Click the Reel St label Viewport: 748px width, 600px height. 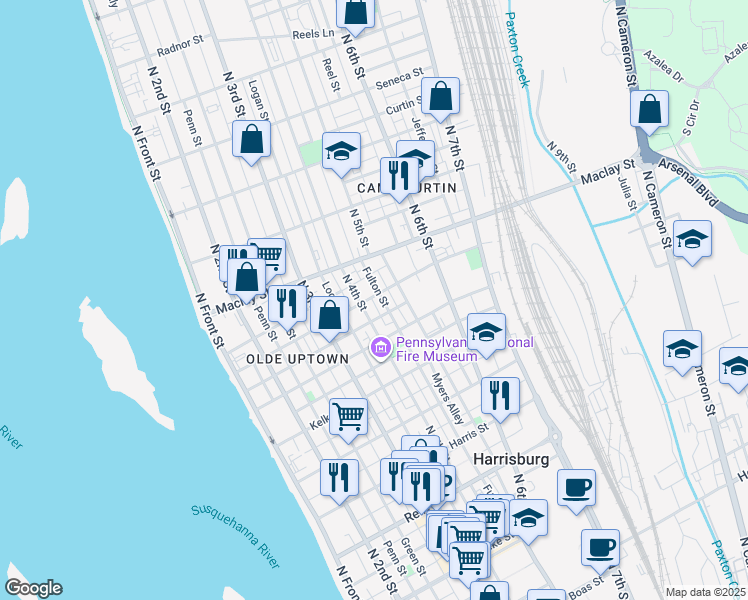(x=331, y=75)
